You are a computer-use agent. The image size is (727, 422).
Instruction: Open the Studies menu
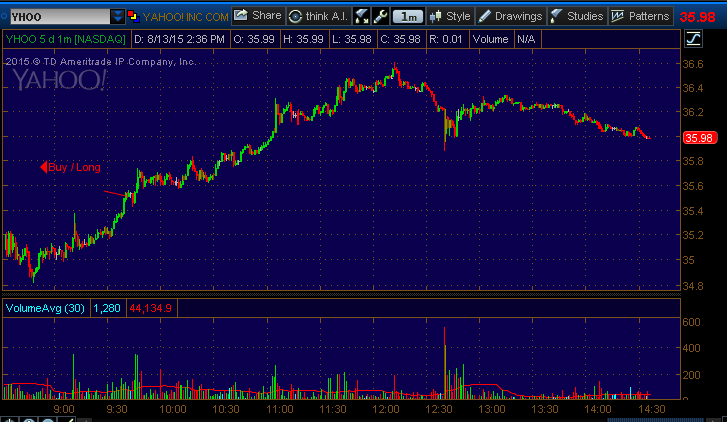577,16
